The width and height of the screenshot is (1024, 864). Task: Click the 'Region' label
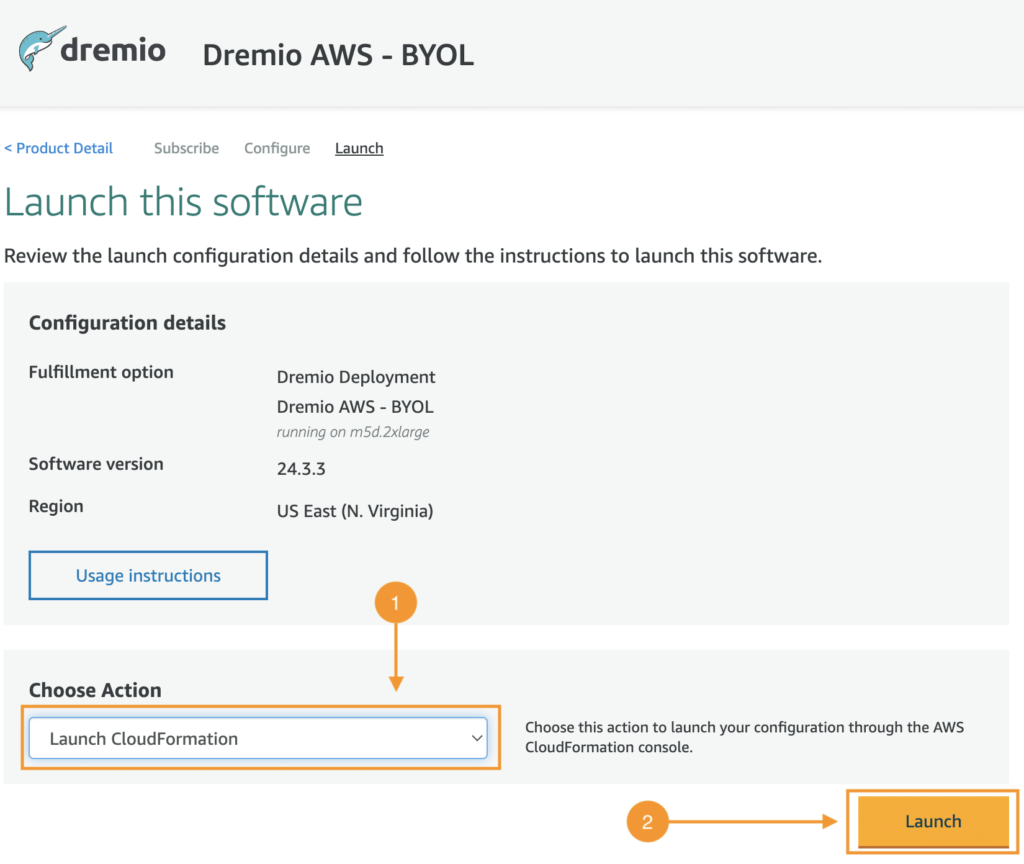click(x=56, y=506)
